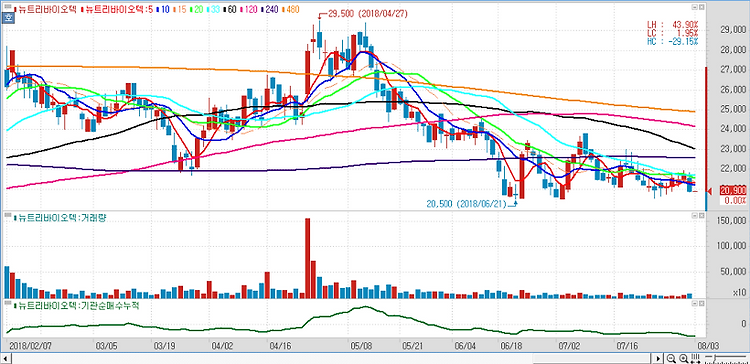Click the candle spacing adjust icon
The height and width of the screenshot is (364, 750).
pyautogui.click(x=695, y=358)
